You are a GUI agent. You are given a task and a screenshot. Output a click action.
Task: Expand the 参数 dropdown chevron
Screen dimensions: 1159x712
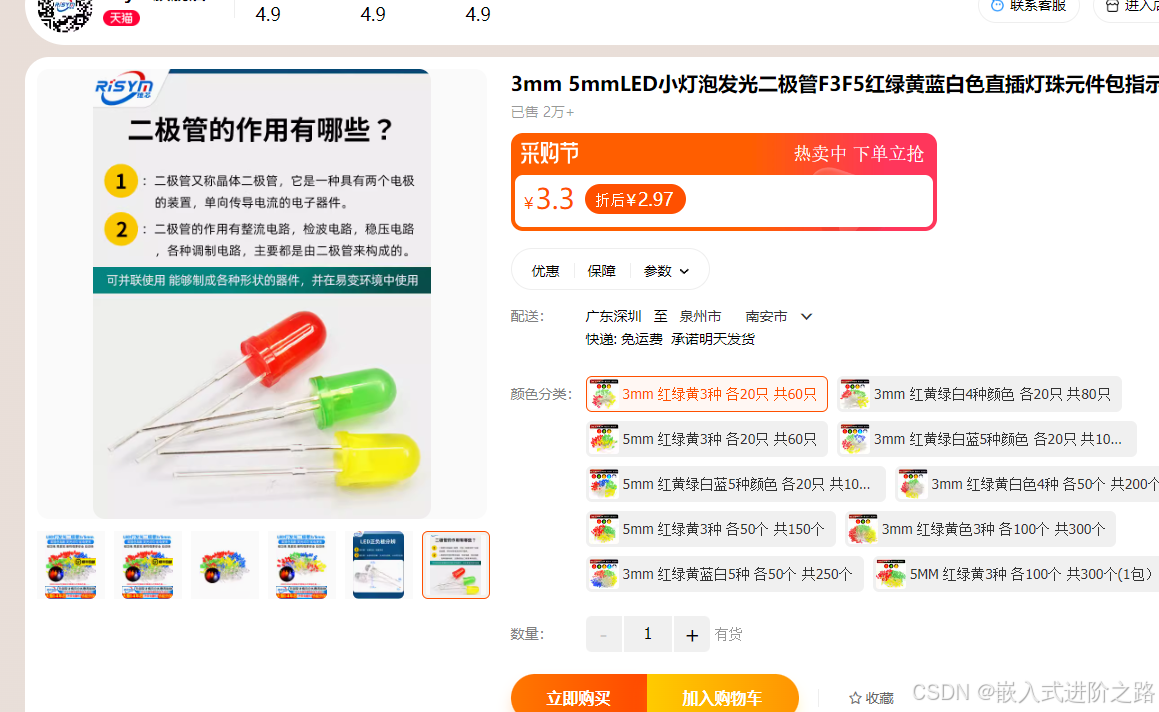(x=684, y=271)
